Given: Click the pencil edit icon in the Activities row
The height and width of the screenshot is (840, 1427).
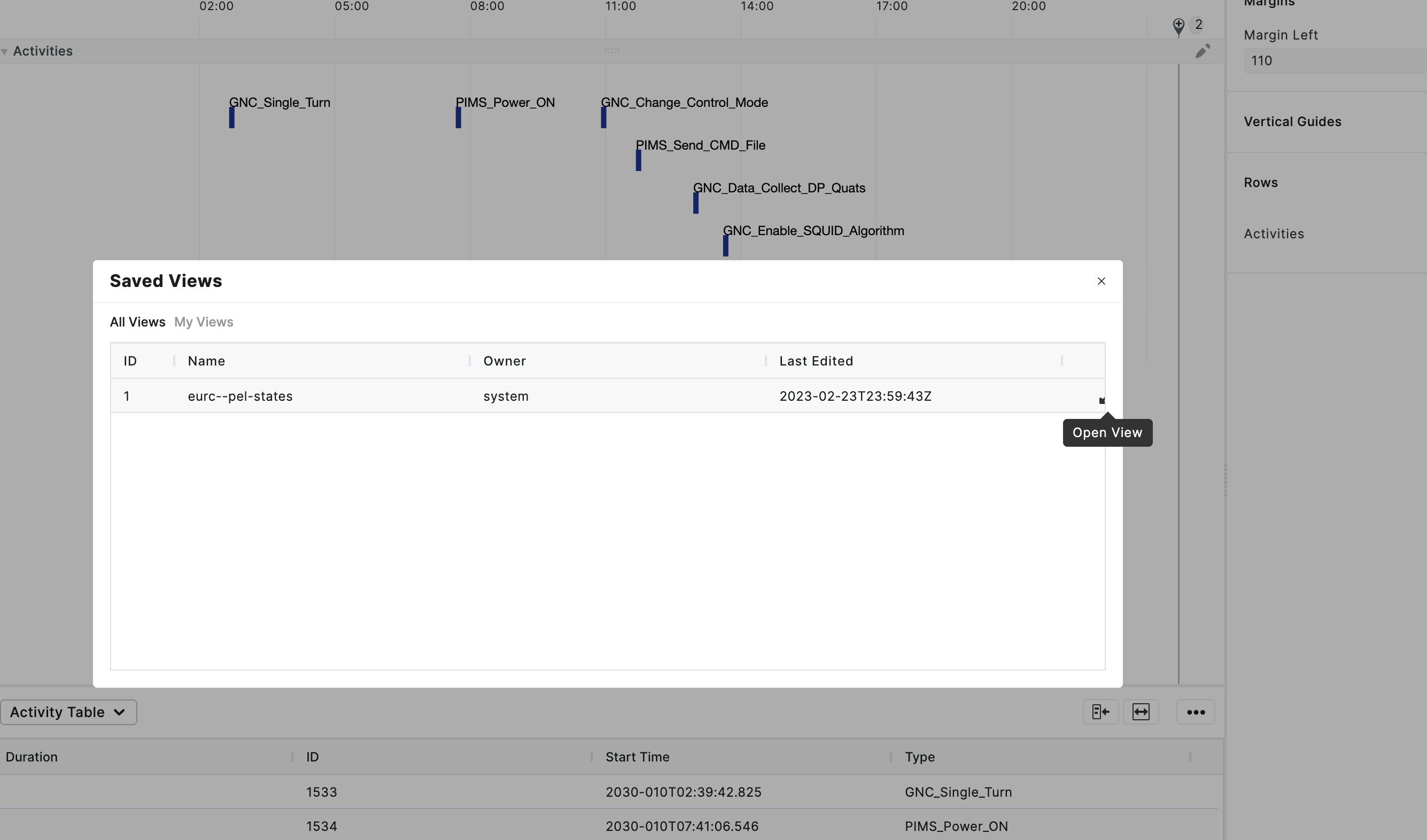Looking at the screenshot, I should (x=1203, y=51).
